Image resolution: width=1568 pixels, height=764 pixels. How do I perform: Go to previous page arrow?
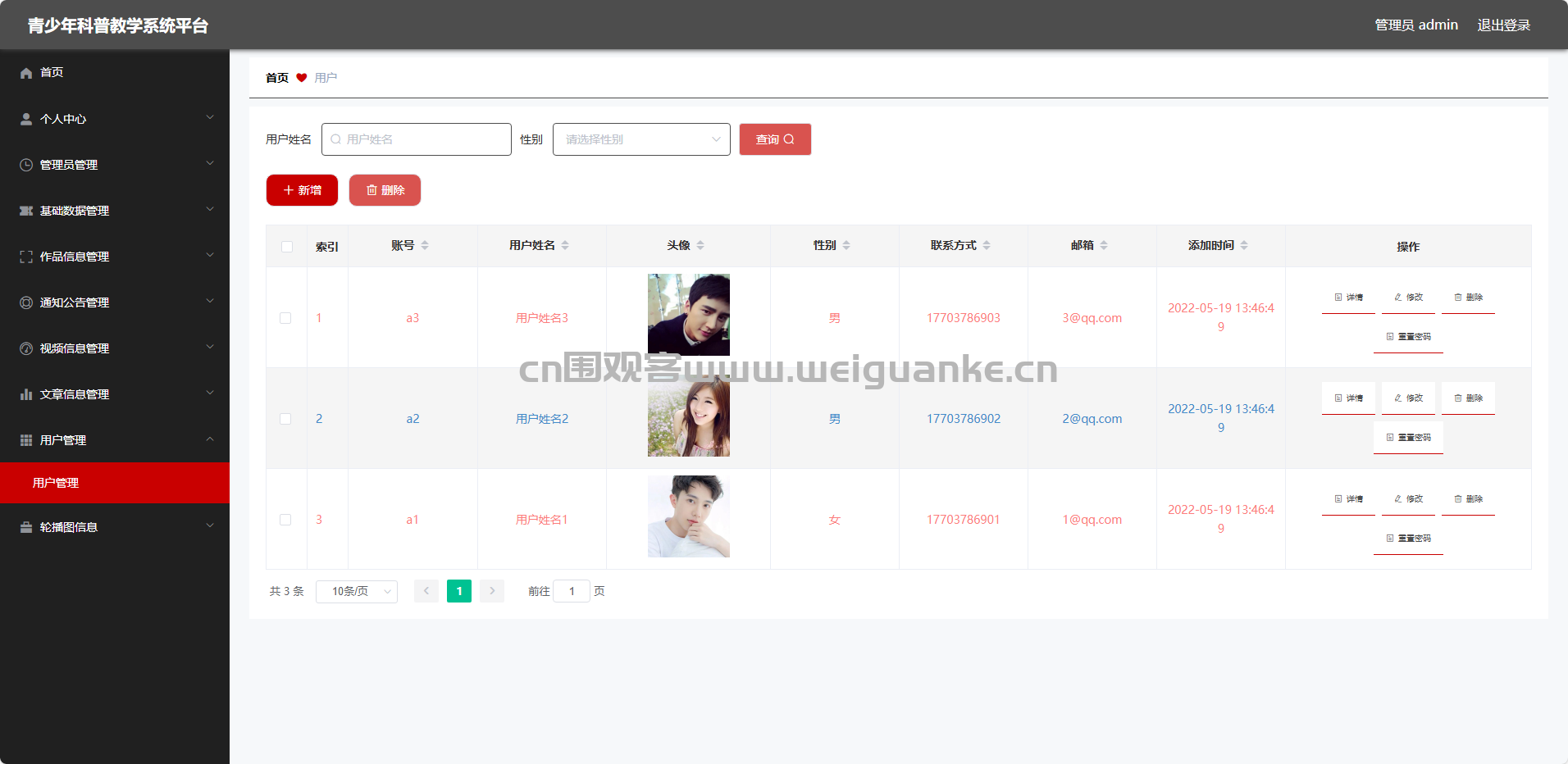(426, 591)
